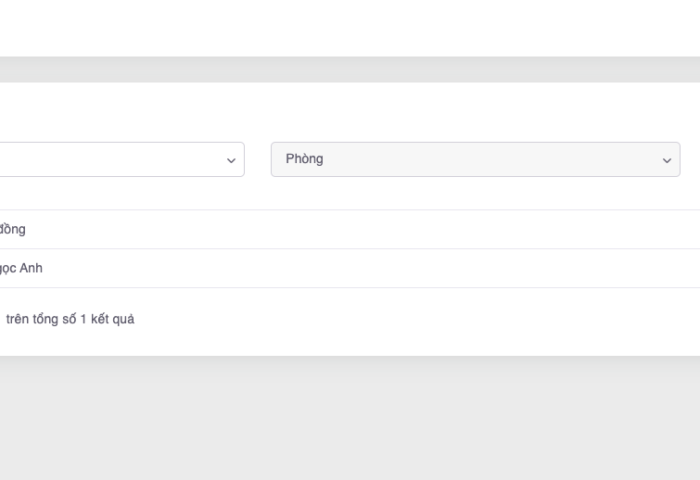Click the 'trên tổng số 1 kết quả' summary
700x480 pixels.
pos(70,319)
